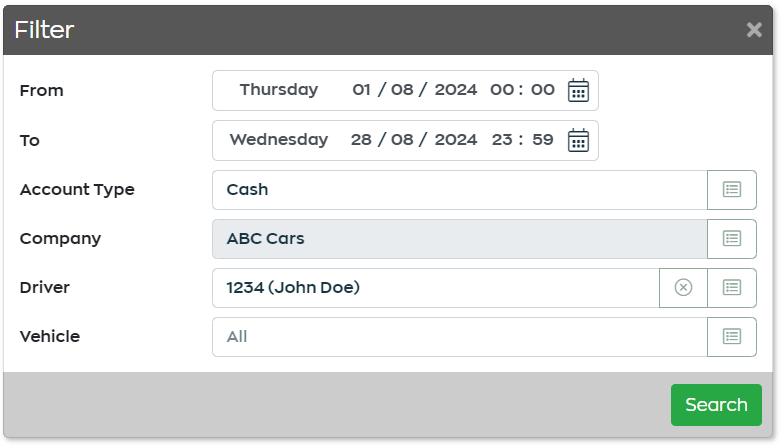This screenshot has width=783, height=447.
Task: Select the To day value 28
Action: point(361,140)
